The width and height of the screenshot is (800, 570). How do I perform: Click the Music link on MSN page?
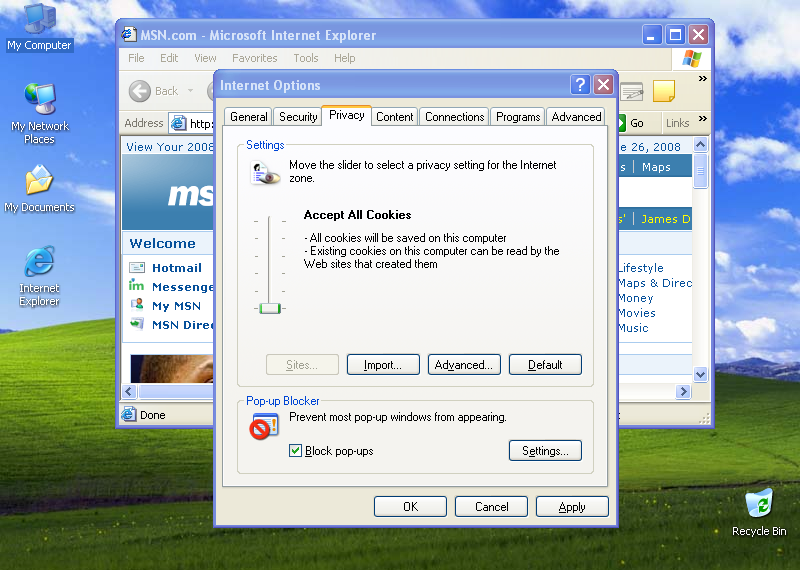(x=633, y=328)
